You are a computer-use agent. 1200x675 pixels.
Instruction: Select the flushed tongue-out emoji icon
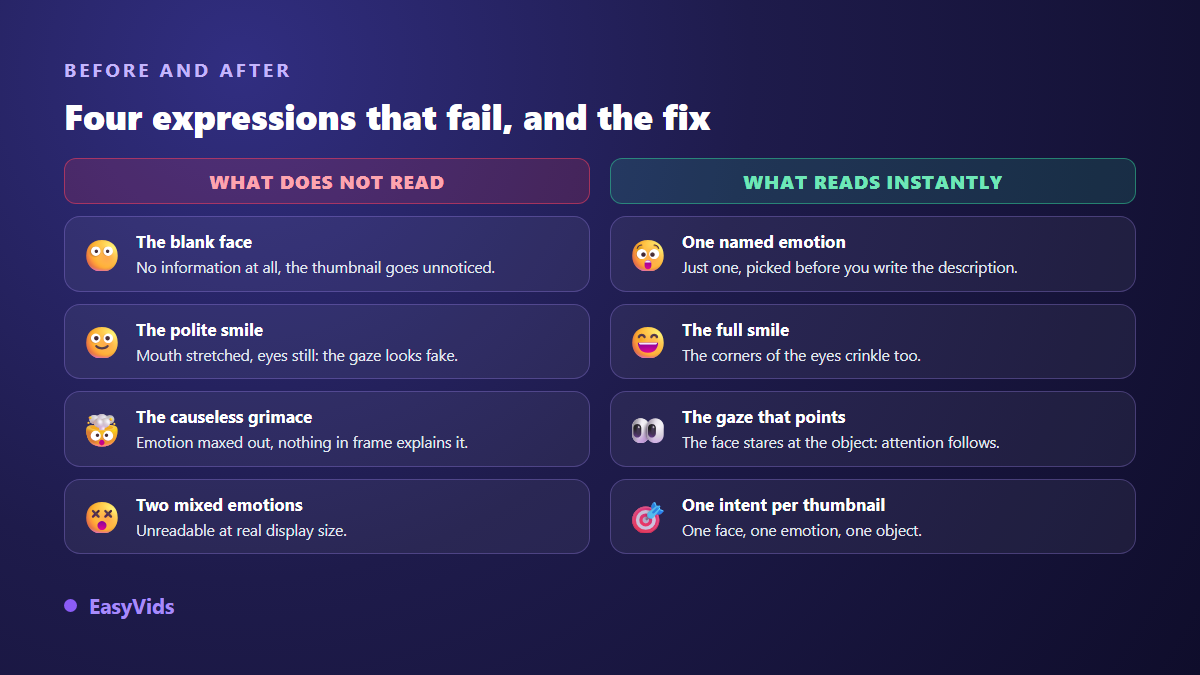(648, 255)
